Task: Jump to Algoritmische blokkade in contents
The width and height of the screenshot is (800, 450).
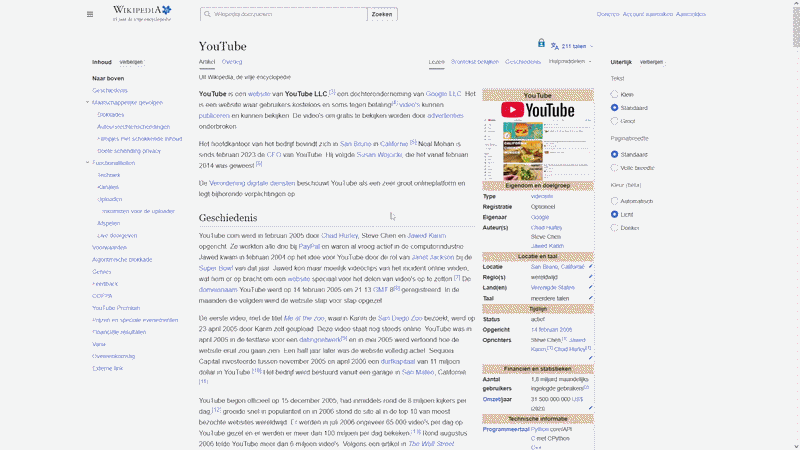Action: (122, 260)
